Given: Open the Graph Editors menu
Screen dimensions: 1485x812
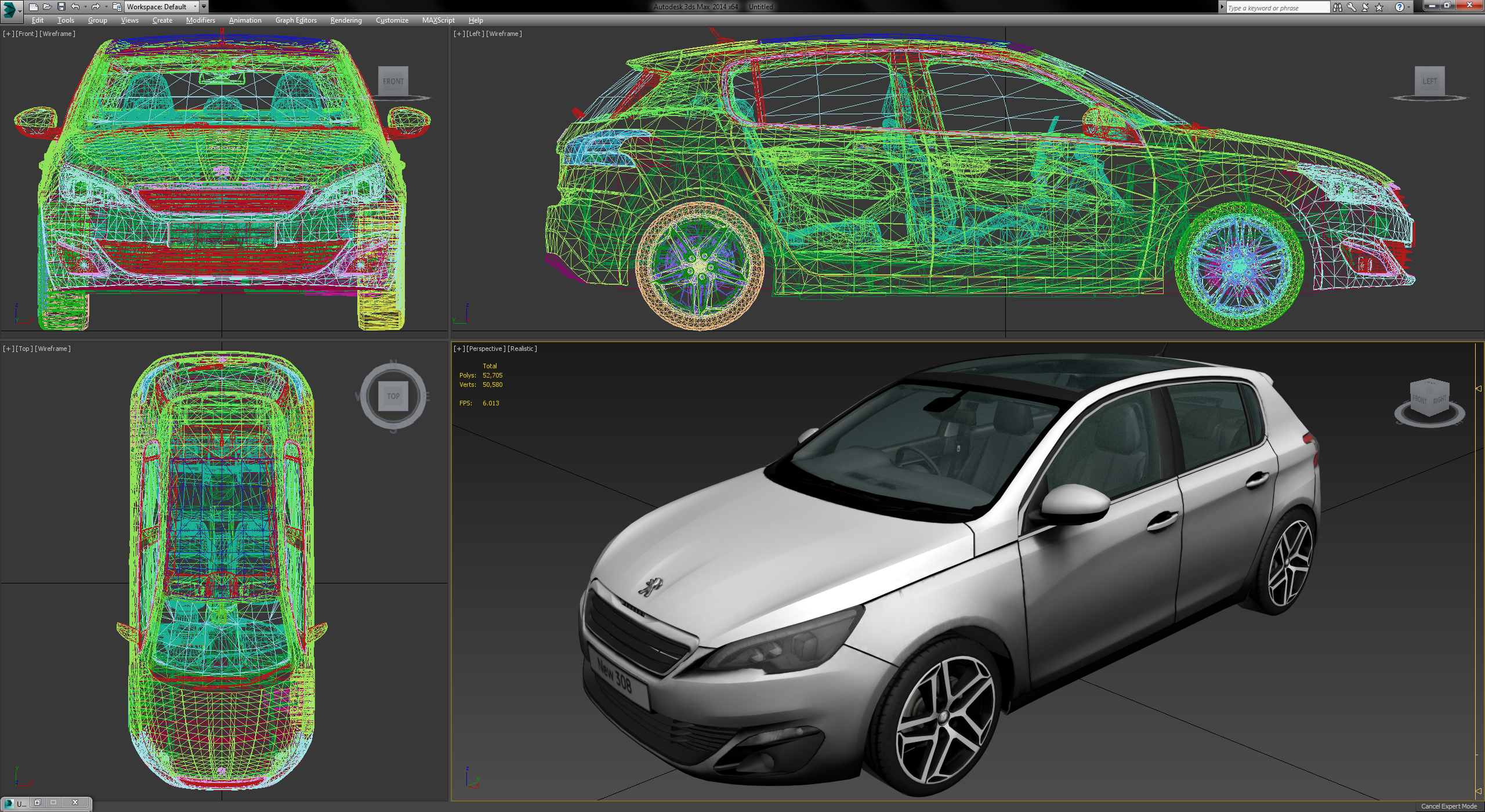Looking at the screenshot, I should [296, 20].
